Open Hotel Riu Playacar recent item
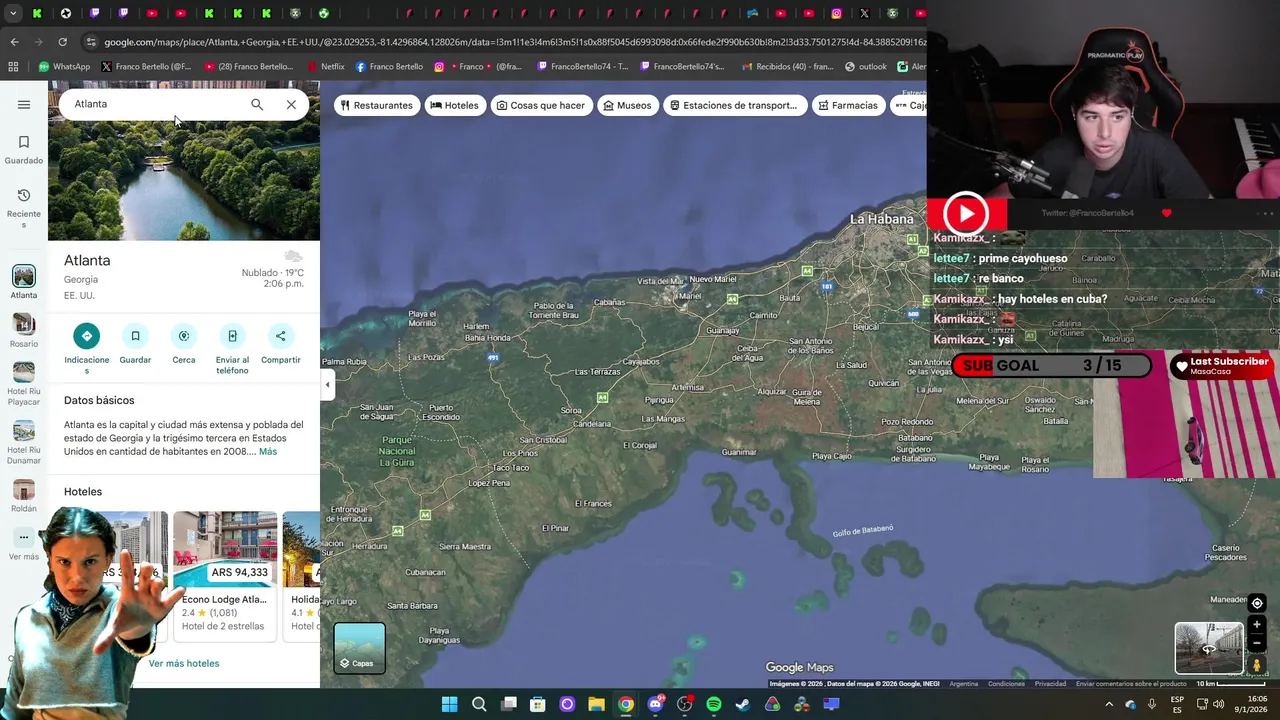Screen dimensions: 1280x720 24,384
